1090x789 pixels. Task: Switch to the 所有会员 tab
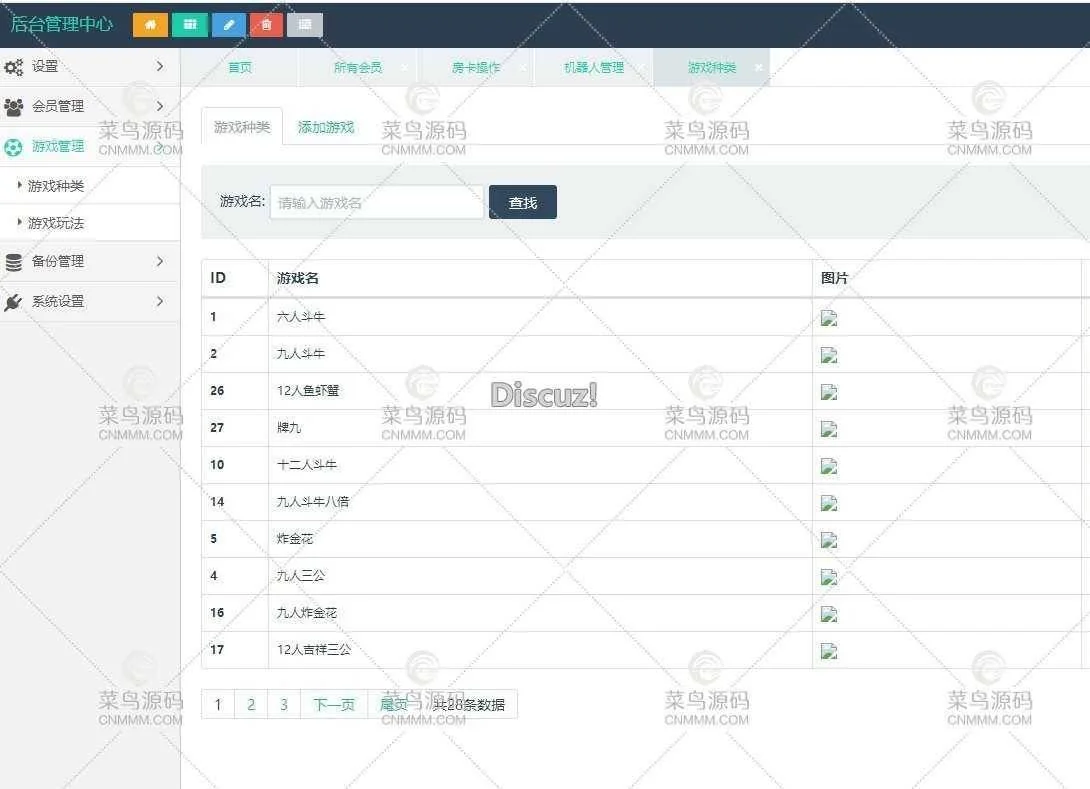click(x=357, y=68)
